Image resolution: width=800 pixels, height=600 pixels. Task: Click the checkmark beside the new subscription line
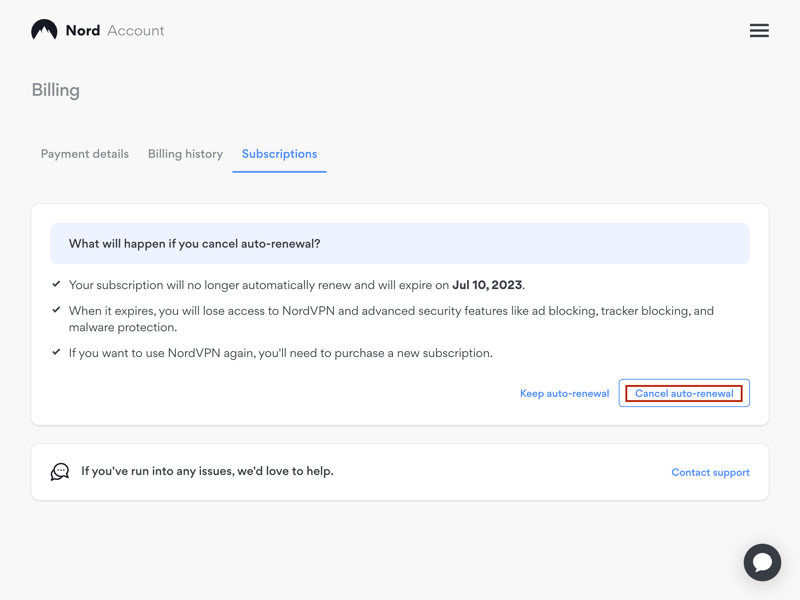point(56,352)
